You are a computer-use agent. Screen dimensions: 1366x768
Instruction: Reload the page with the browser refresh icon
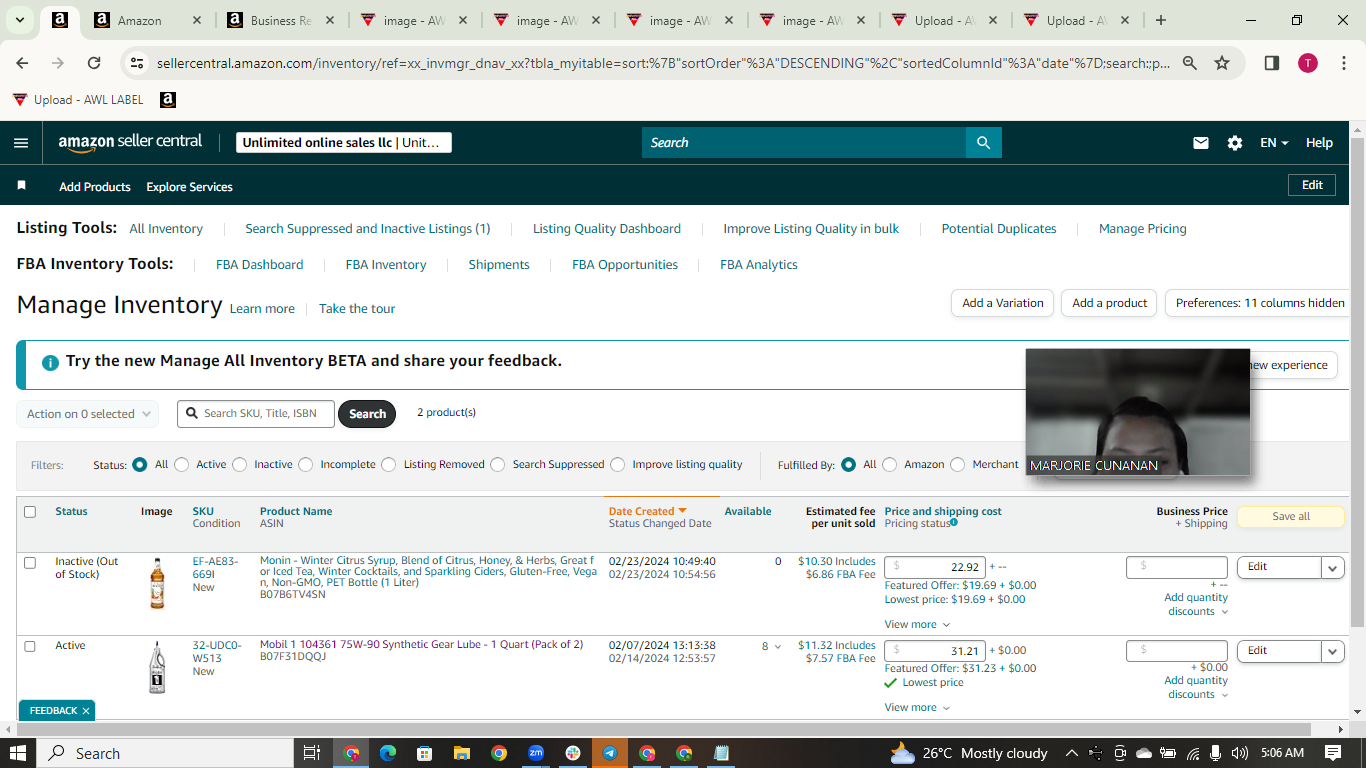(x=94, y=63)
